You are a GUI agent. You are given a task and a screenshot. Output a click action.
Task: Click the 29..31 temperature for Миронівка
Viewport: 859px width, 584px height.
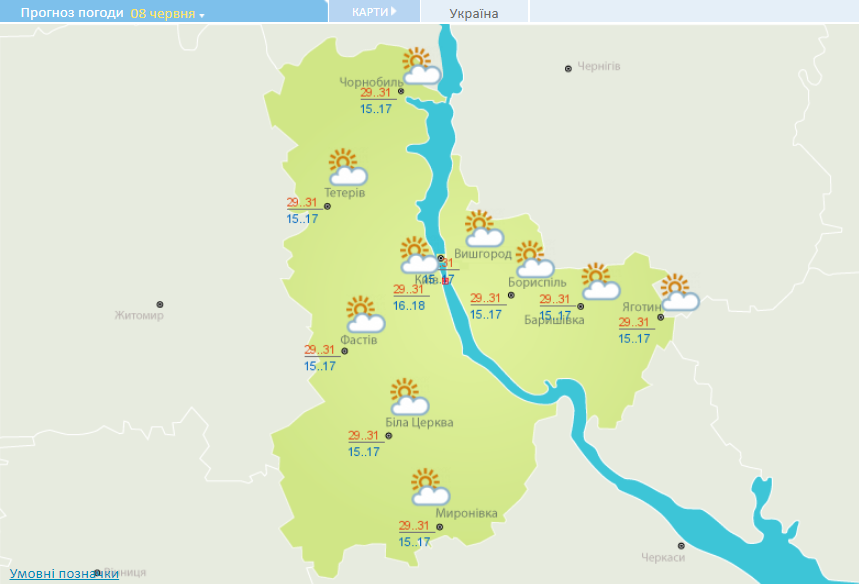[x=414, y=526]
